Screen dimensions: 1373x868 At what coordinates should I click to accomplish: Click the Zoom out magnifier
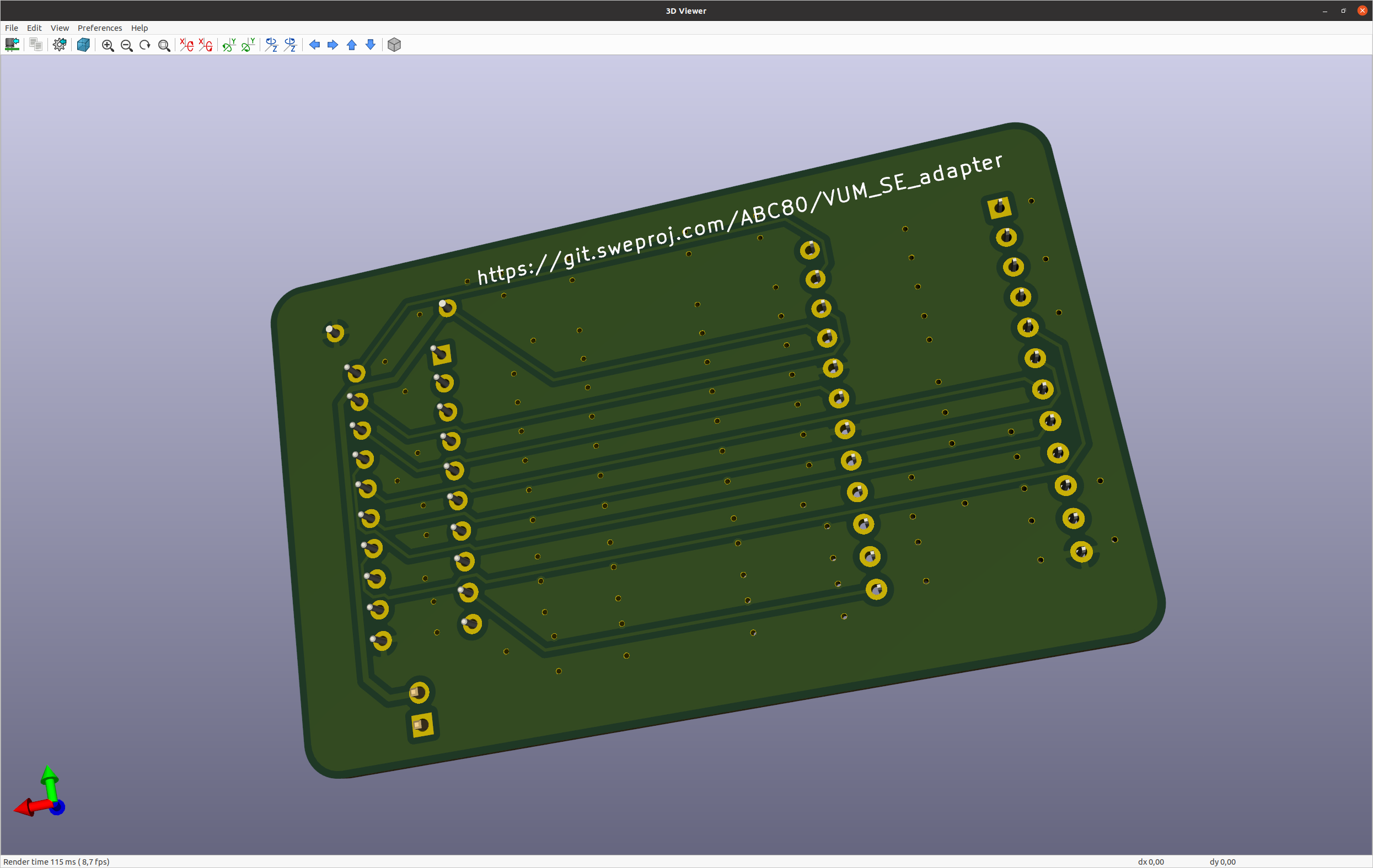point(127,45)
